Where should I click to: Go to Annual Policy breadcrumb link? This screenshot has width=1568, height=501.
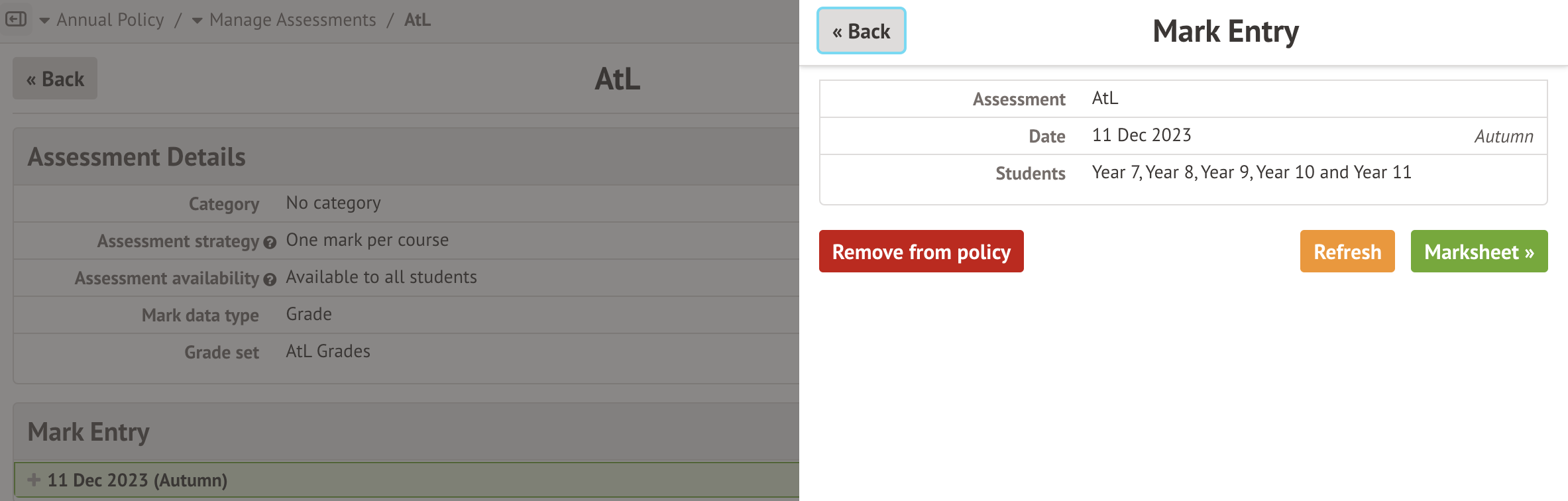(110, 20)
